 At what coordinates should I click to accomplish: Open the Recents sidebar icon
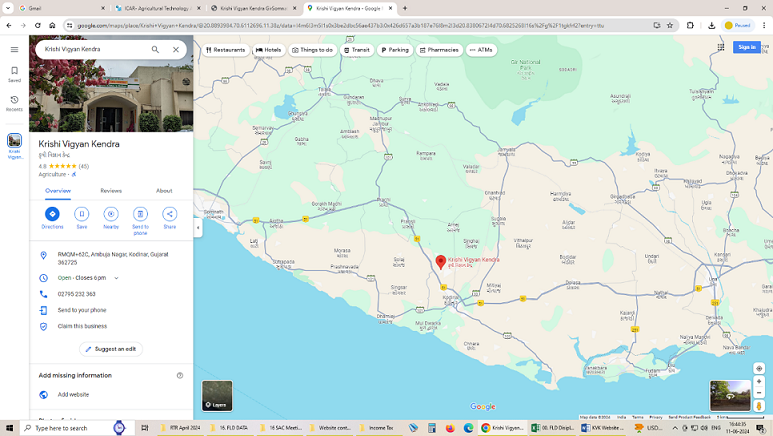pyautogui.click(x=14, y=103)
